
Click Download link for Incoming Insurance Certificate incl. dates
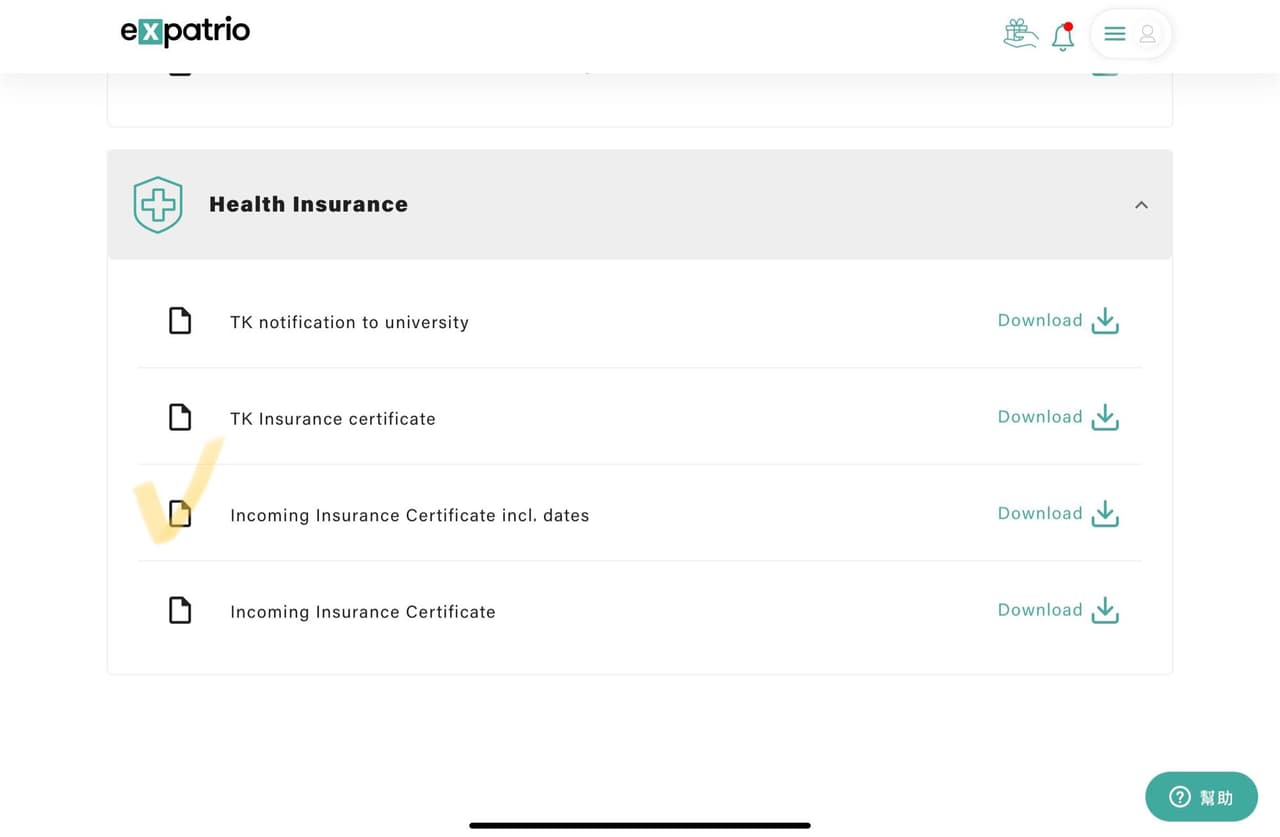coord(1040,514)
